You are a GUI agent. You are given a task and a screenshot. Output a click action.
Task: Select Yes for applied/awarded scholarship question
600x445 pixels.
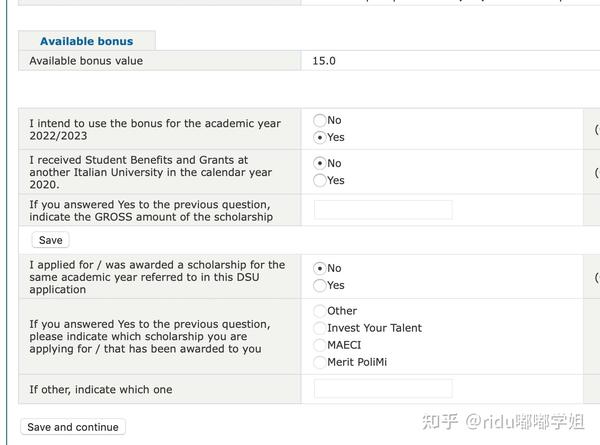[x=320, y=285]
